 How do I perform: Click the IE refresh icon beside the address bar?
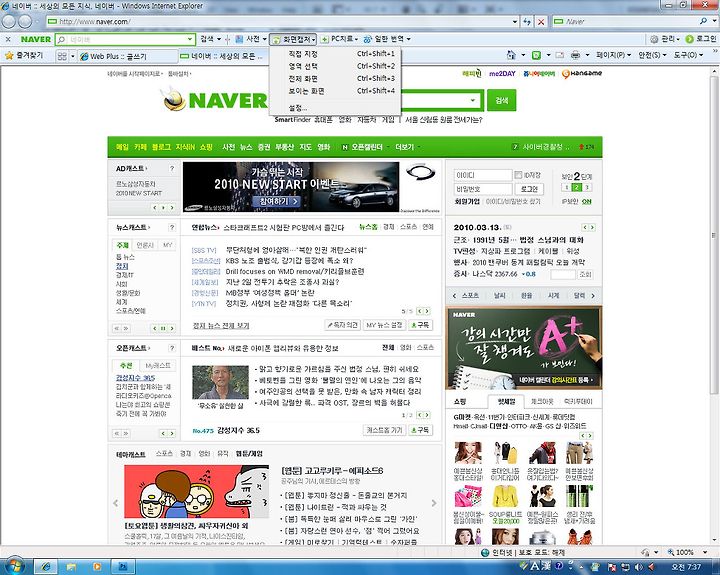pos(527,22)
